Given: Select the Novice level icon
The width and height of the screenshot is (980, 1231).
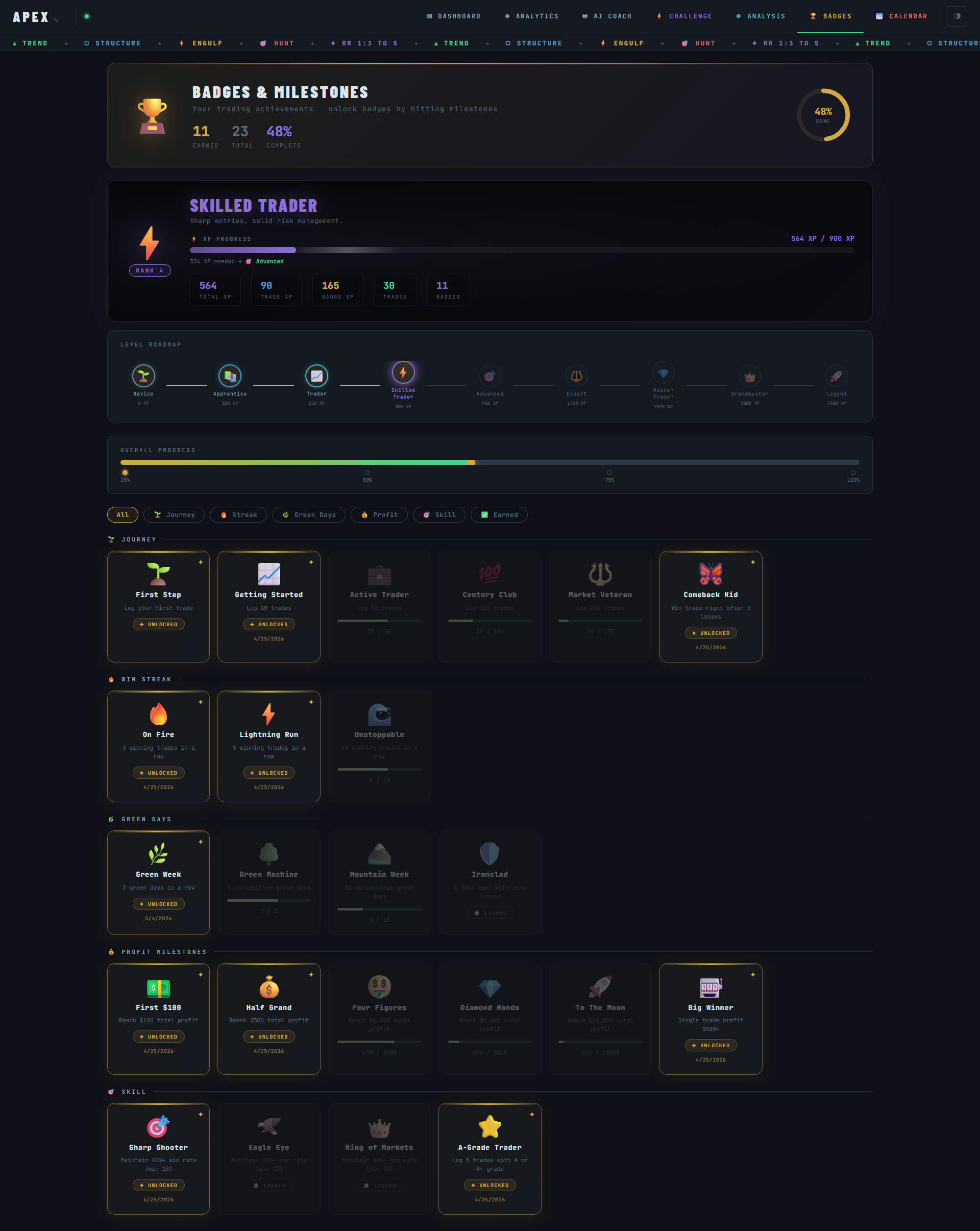Looking at the screenshot, I should coord(143,376).
